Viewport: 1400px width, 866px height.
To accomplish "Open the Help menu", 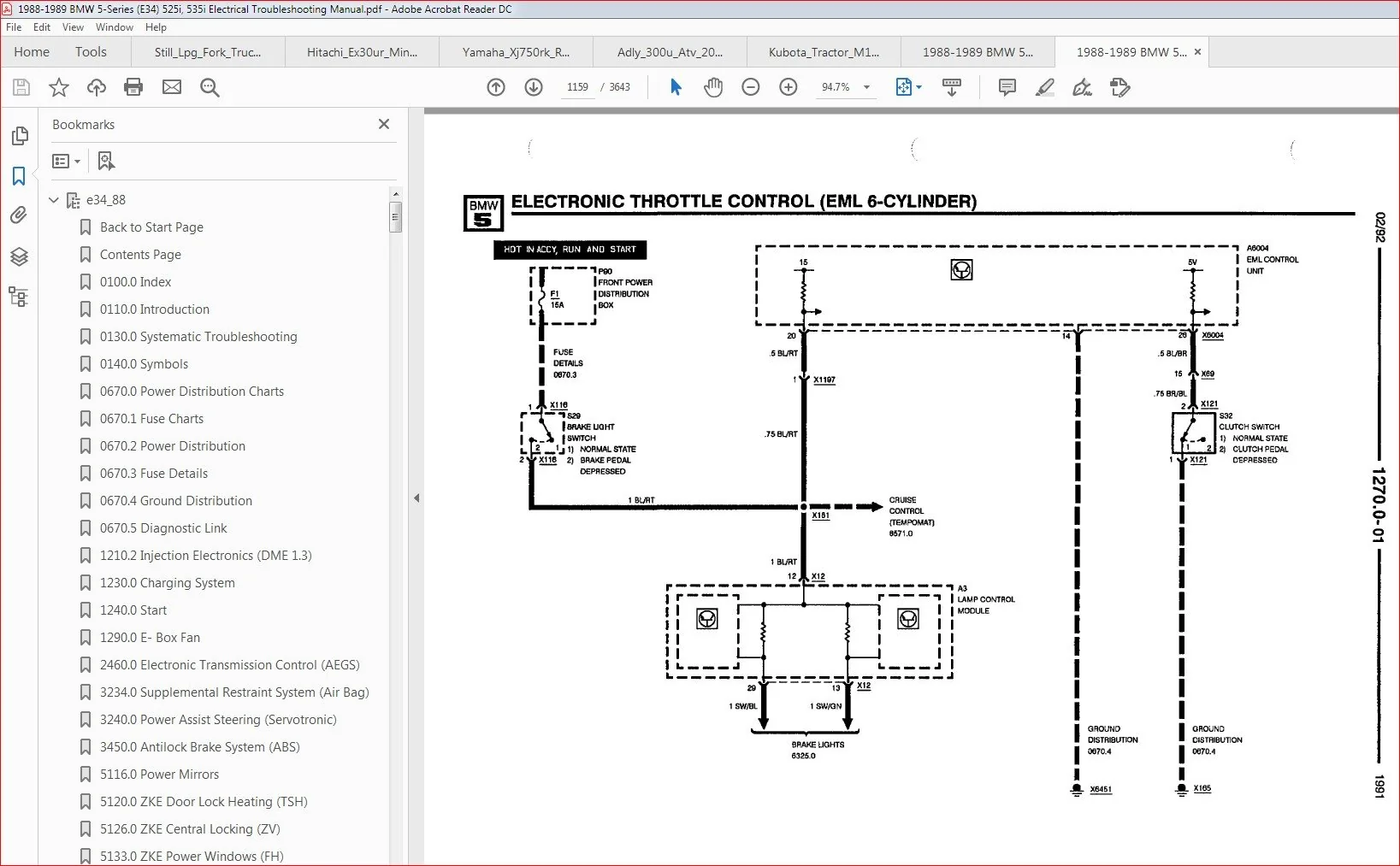I will click(x=156, y=27).
